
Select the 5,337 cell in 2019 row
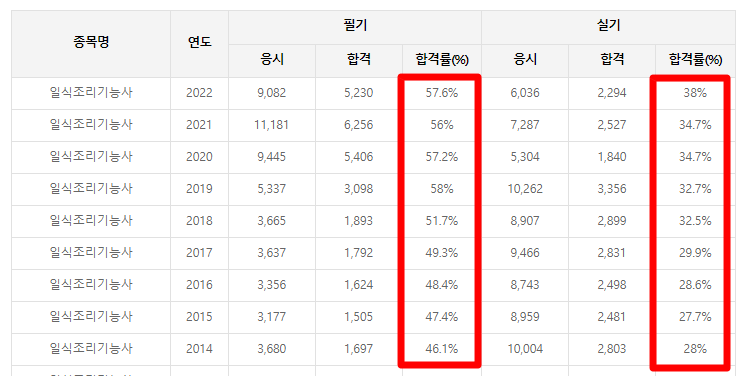coord(271,189)
